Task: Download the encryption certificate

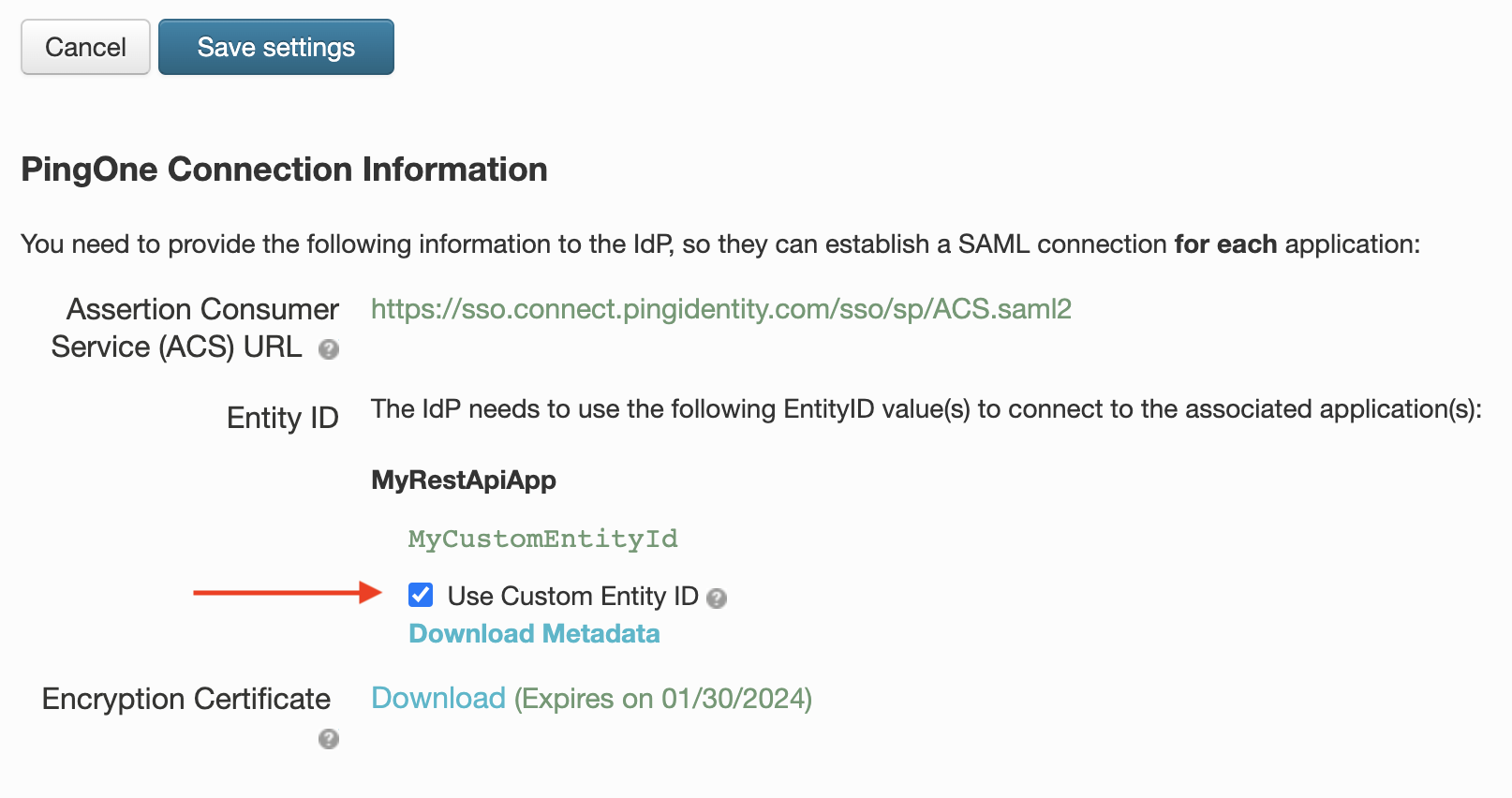Action: click(x=438, y=698)
